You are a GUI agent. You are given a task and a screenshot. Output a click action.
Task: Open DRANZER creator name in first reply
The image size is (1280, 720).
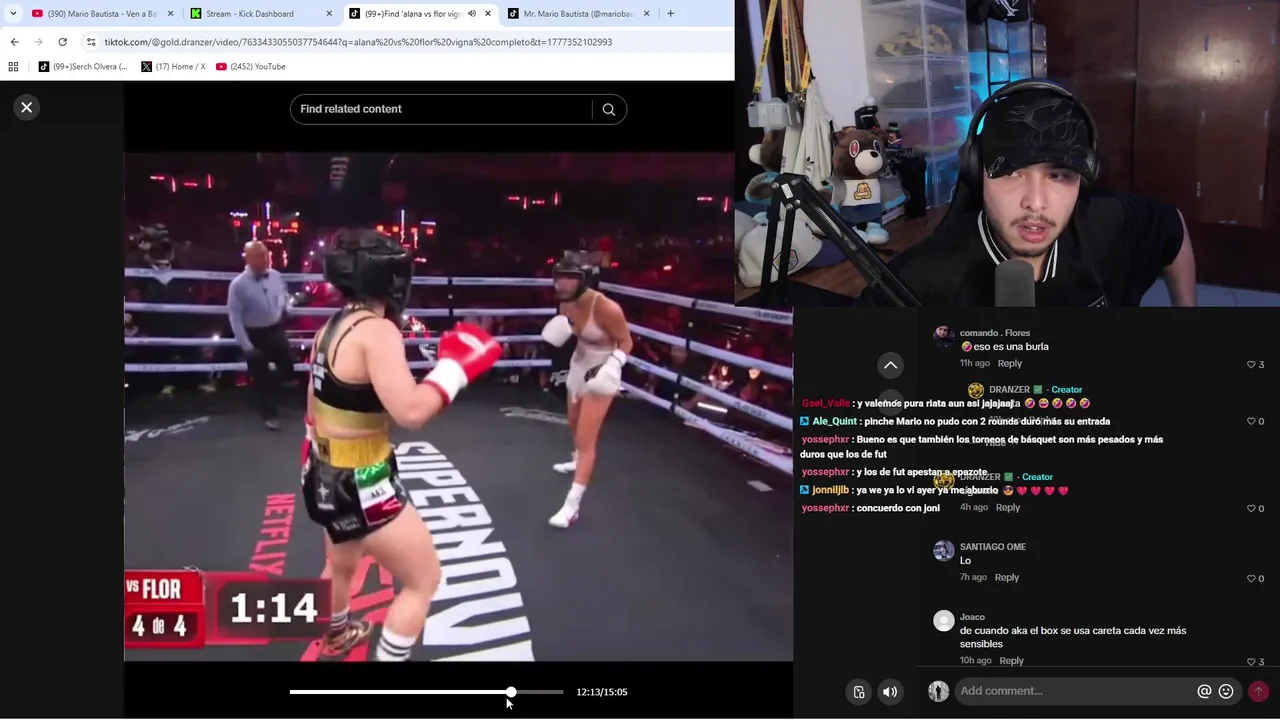click(1009, 390)
